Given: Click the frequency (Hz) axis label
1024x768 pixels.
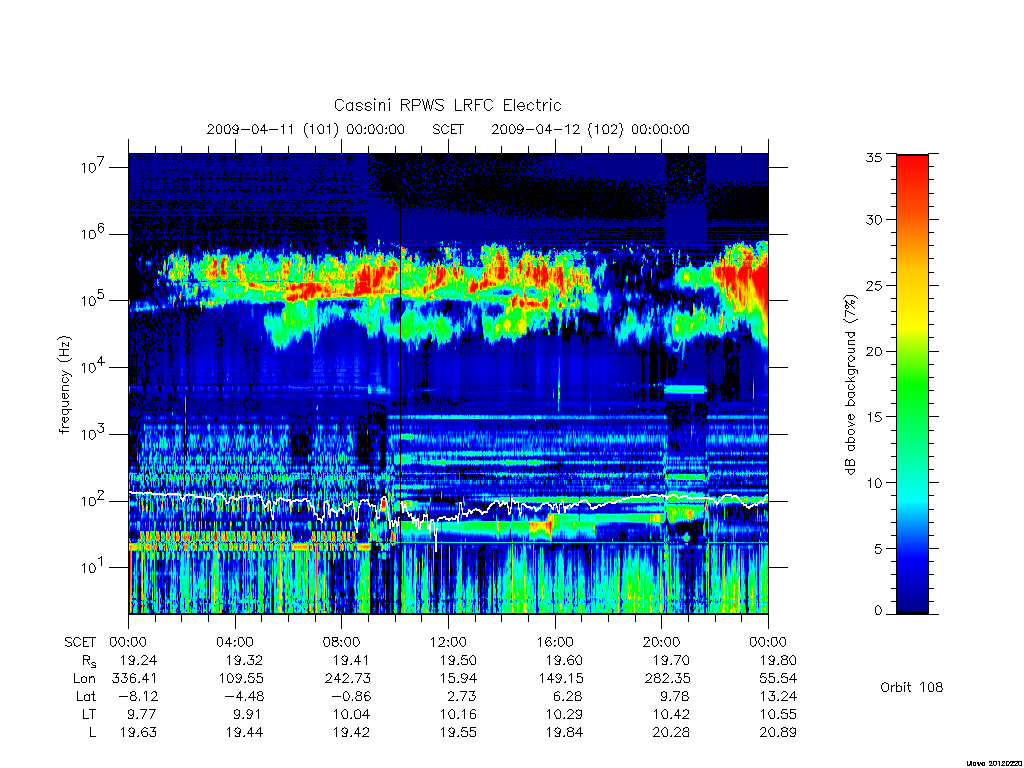Looking at the screenshot, I should (65, 384).
